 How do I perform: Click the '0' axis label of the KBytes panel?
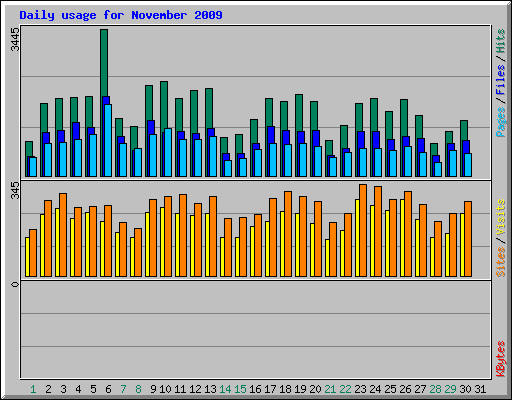[x=15, y=284]
